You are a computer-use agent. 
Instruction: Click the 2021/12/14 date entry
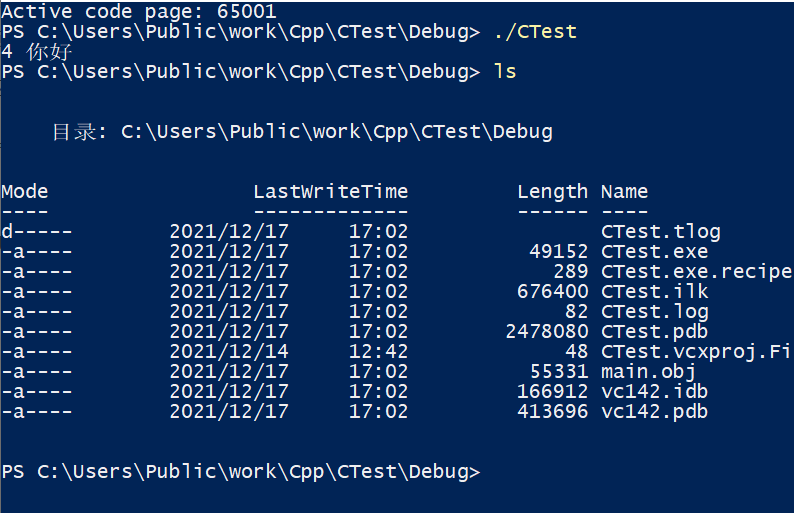(228, 352)
